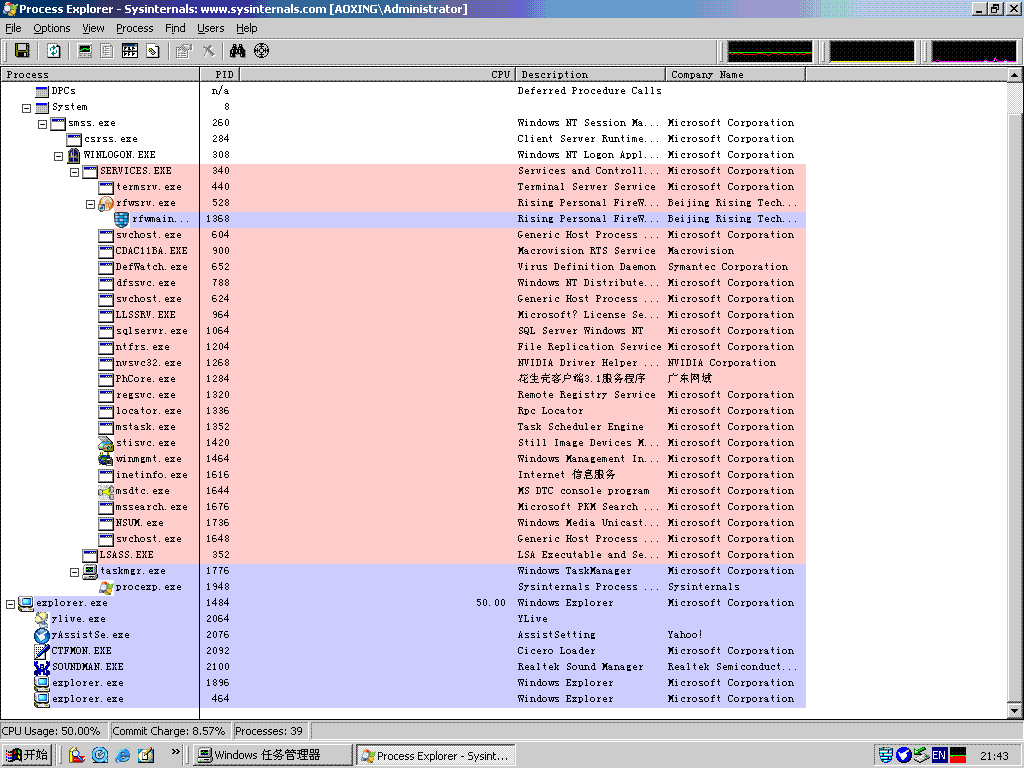Click the CPU usage mini graph
The width and height of the screenshot is (1024, 768).
click(769, 52)
